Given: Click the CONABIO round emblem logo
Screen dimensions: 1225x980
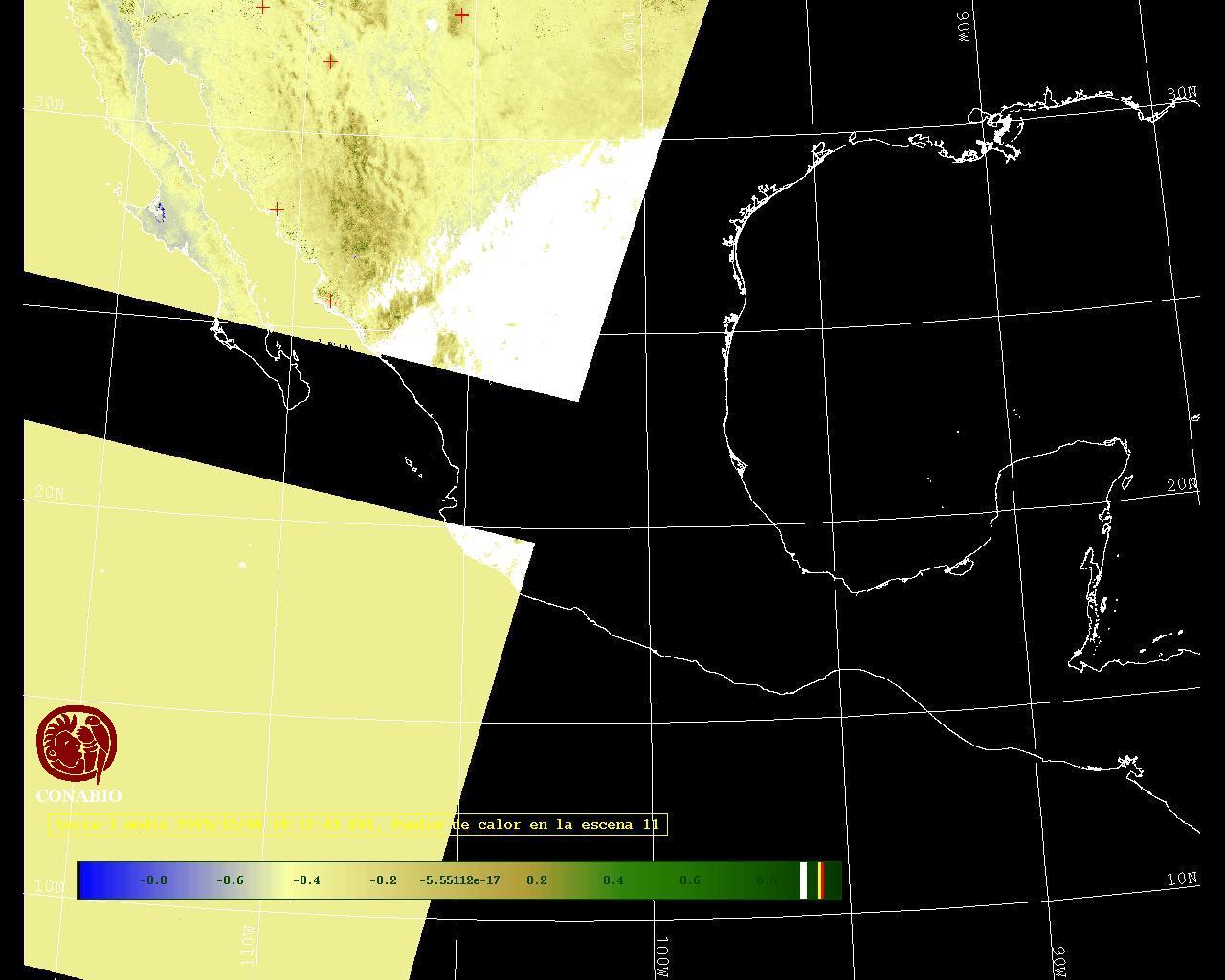Looking at the screenshot, I should click(x=77, y=745).
